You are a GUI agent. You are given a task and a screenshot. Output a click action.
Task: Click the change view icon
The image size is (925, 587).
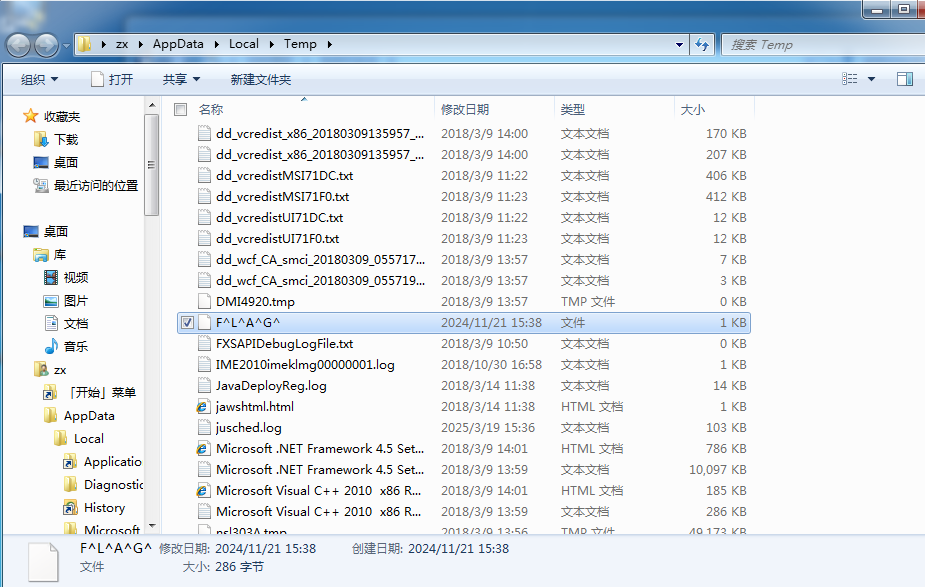point(850,79)
